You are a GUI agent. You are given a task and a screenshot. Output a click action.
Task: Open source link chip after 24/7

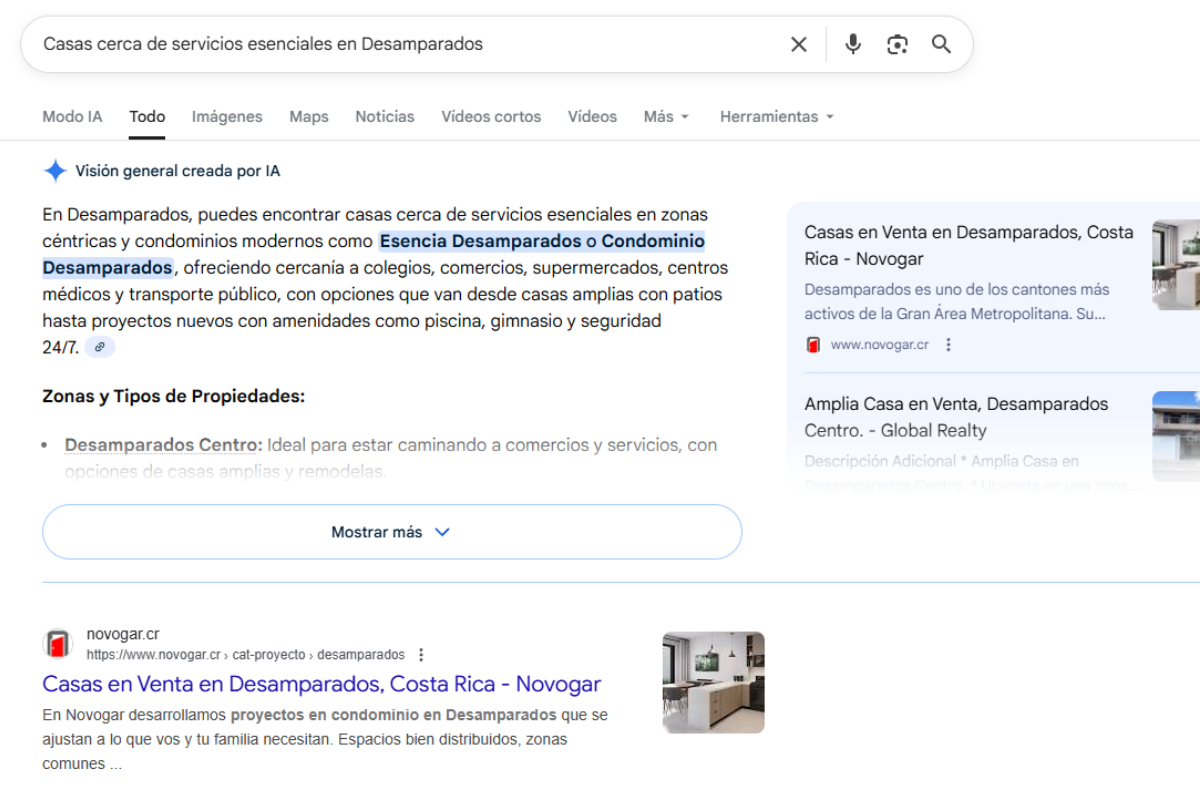click(x=100, y=347)
